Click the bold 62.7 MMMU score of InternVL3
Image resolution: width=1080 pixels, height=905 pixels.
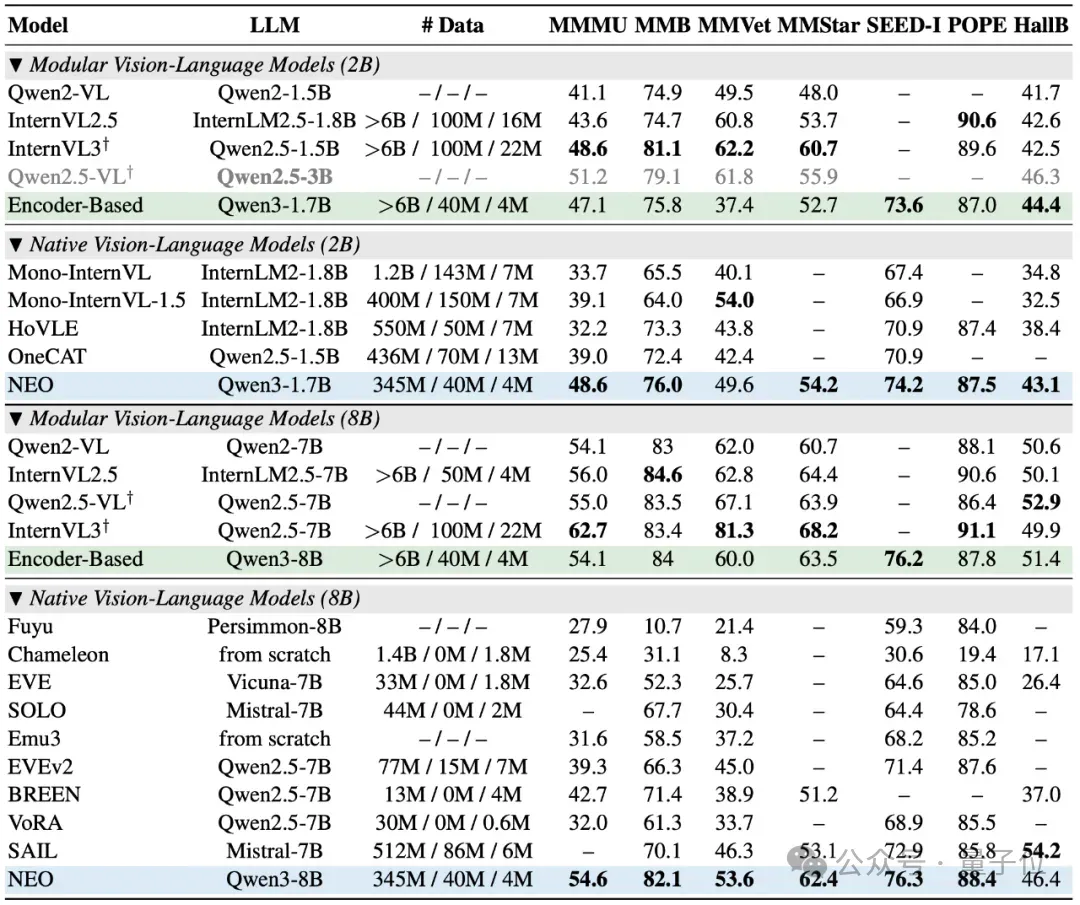[588, 530]
